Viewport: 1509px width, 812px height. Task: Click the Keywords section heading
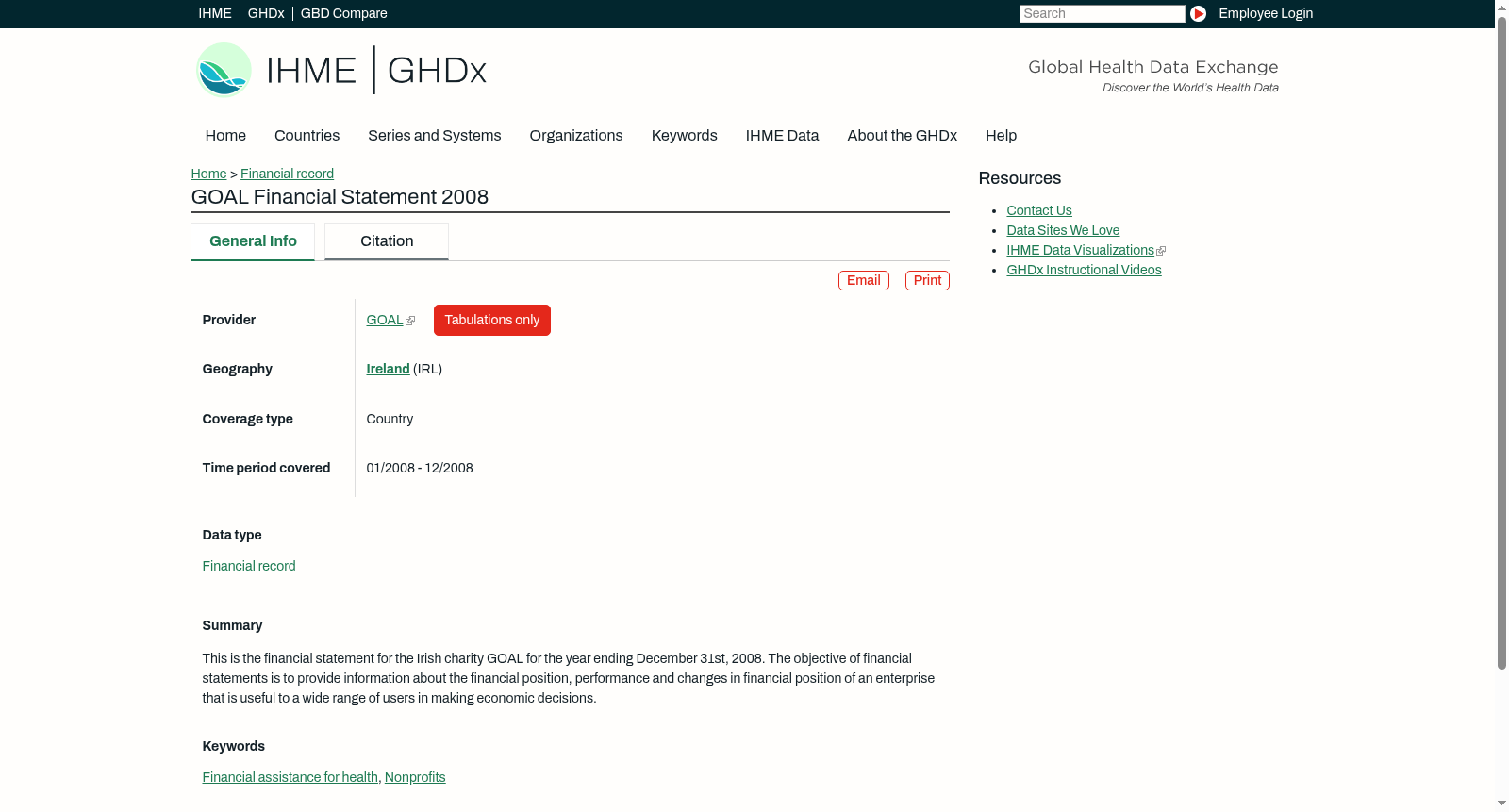(x=233, y=747)
